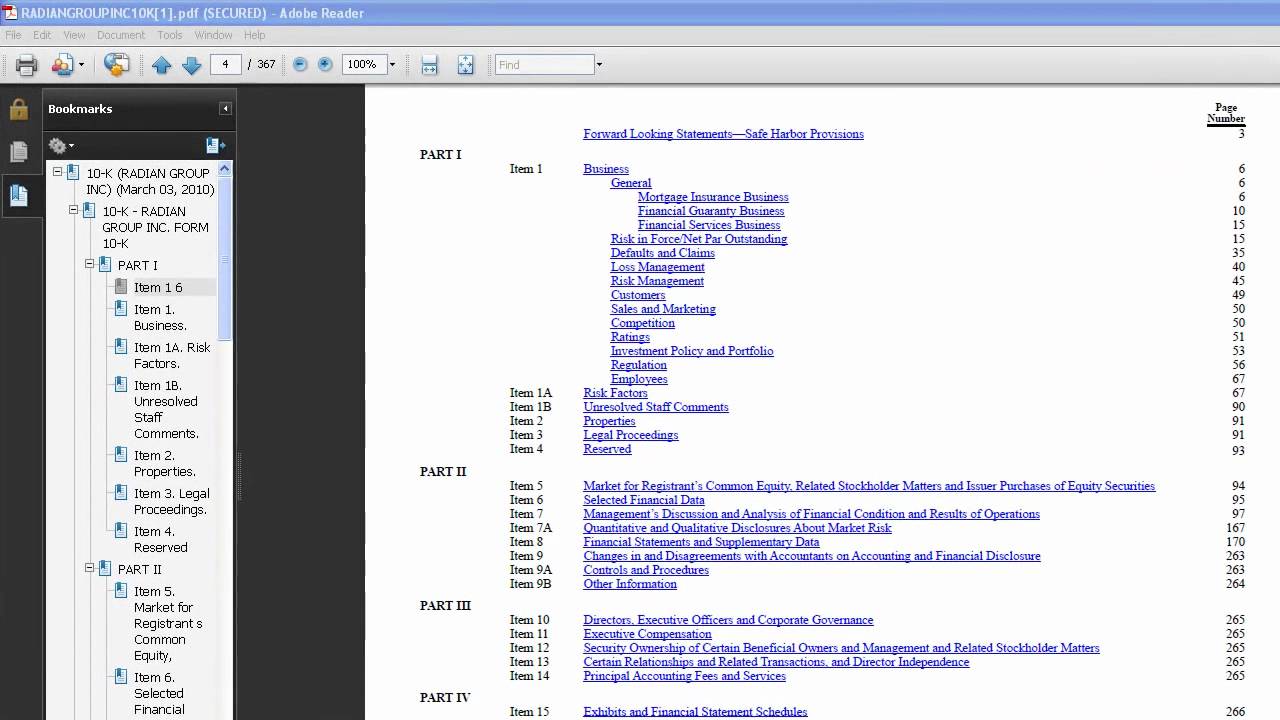This screenshot has height=720, width=1280.
Task: Select 'Item 1B. Unresolved Staff Comments.' bookmark
Action: [x=166, y=409]
